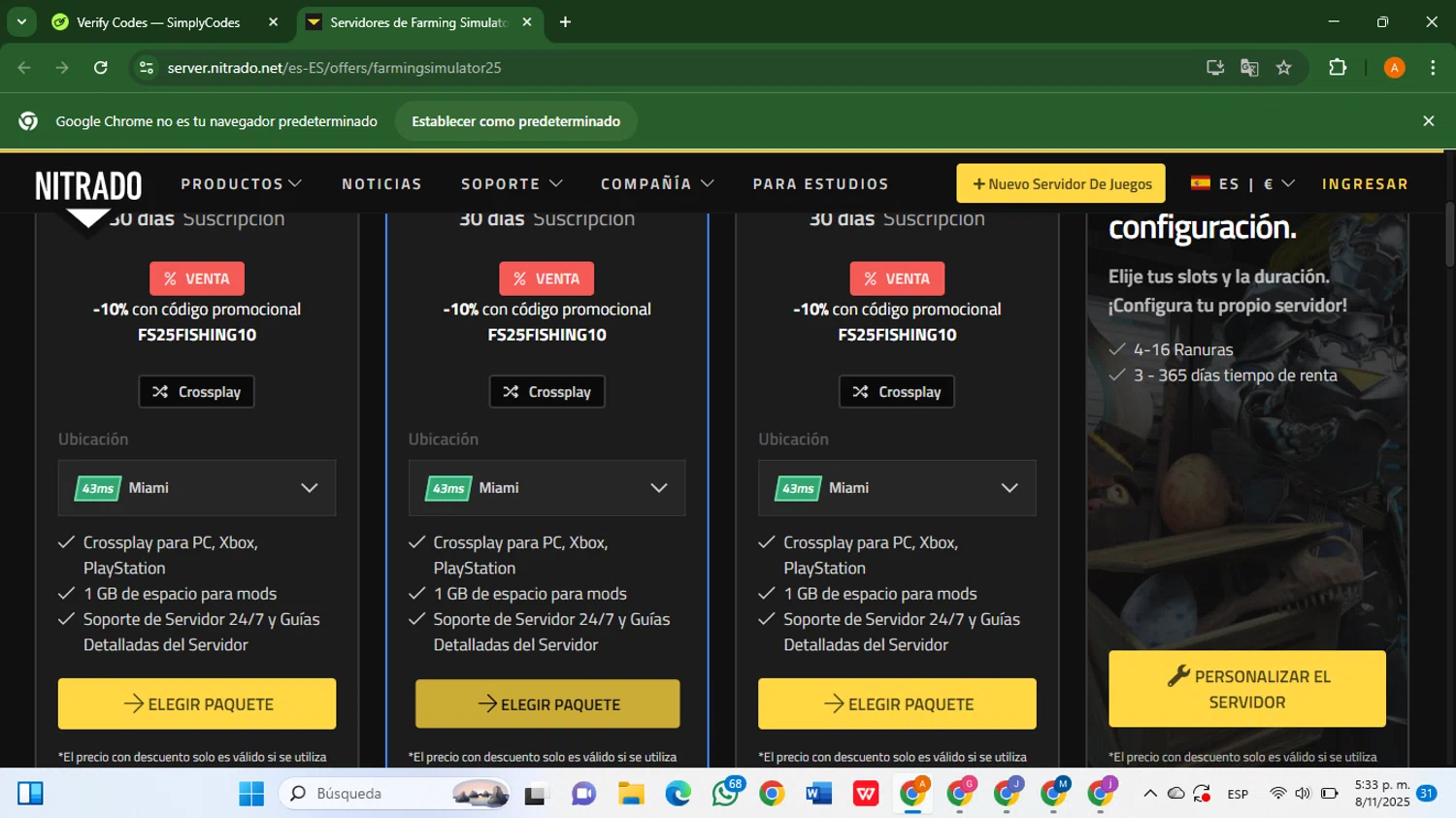This screenshot has height=818, width=1456.
Task: Bookmark this page with the star
Action: pos(1284,68)
